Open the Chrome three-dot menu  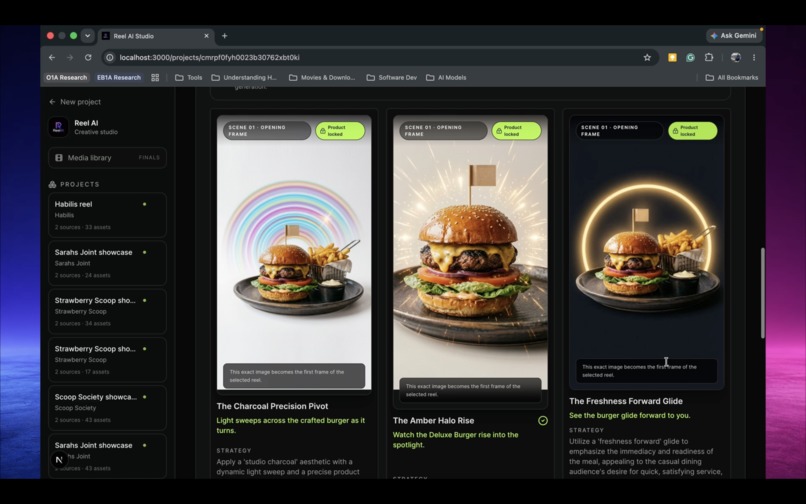754,58
